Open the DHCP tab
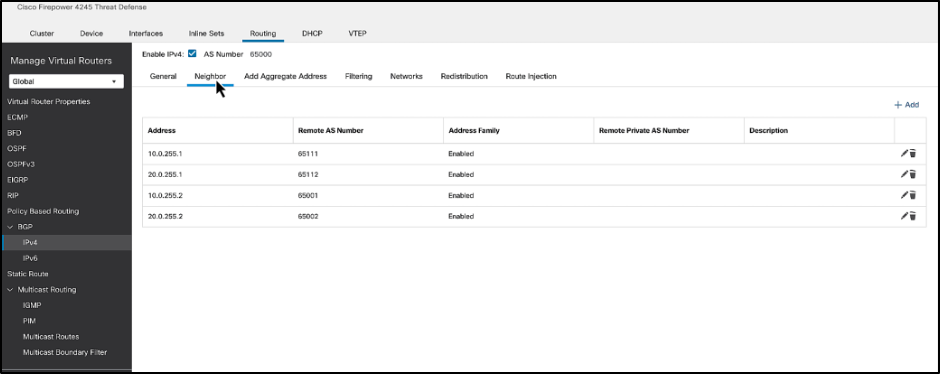 (x=312, y=34)
